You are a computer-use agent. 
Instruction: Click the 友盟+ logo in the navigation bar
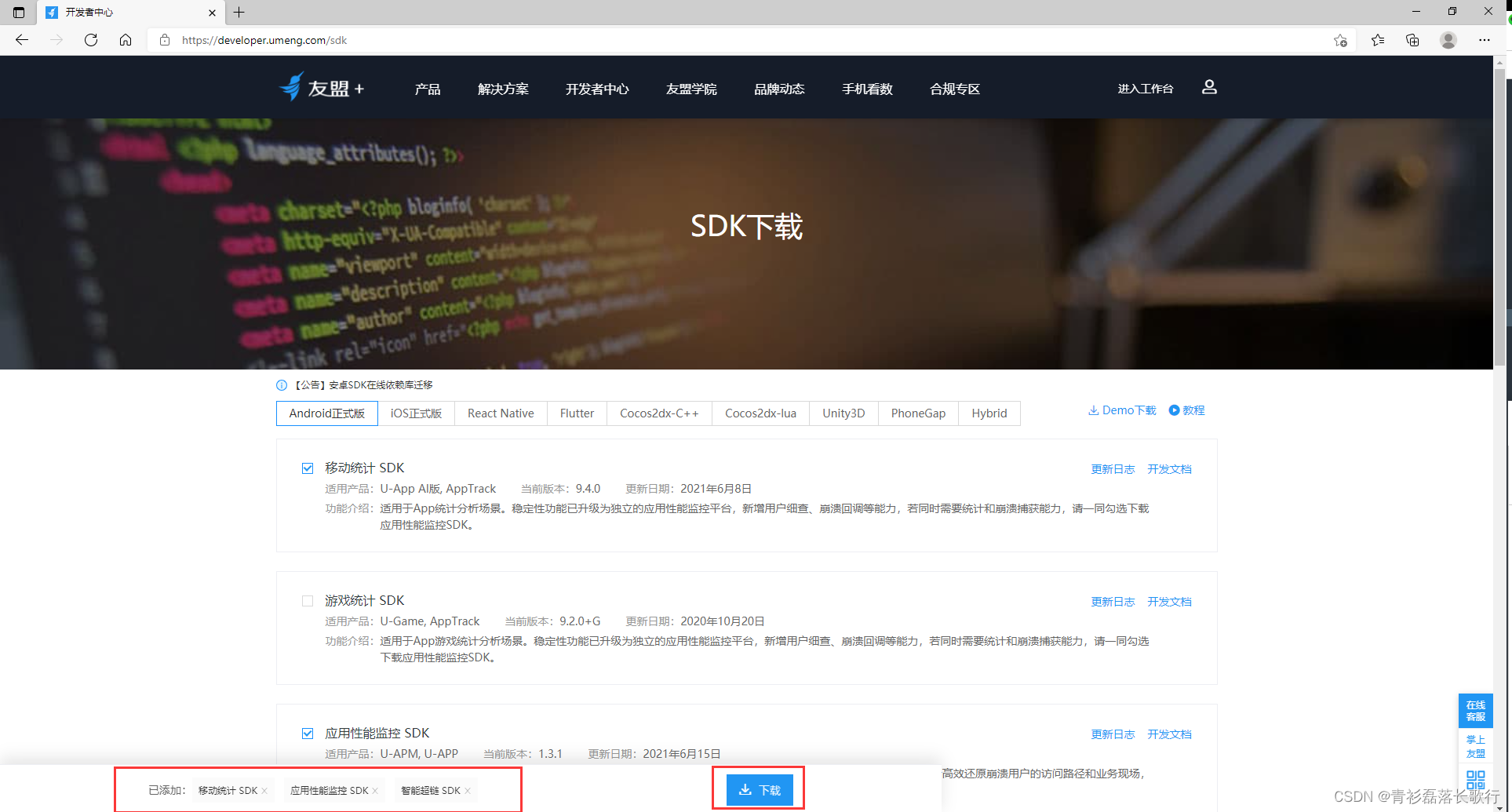[x=321, y=87]
